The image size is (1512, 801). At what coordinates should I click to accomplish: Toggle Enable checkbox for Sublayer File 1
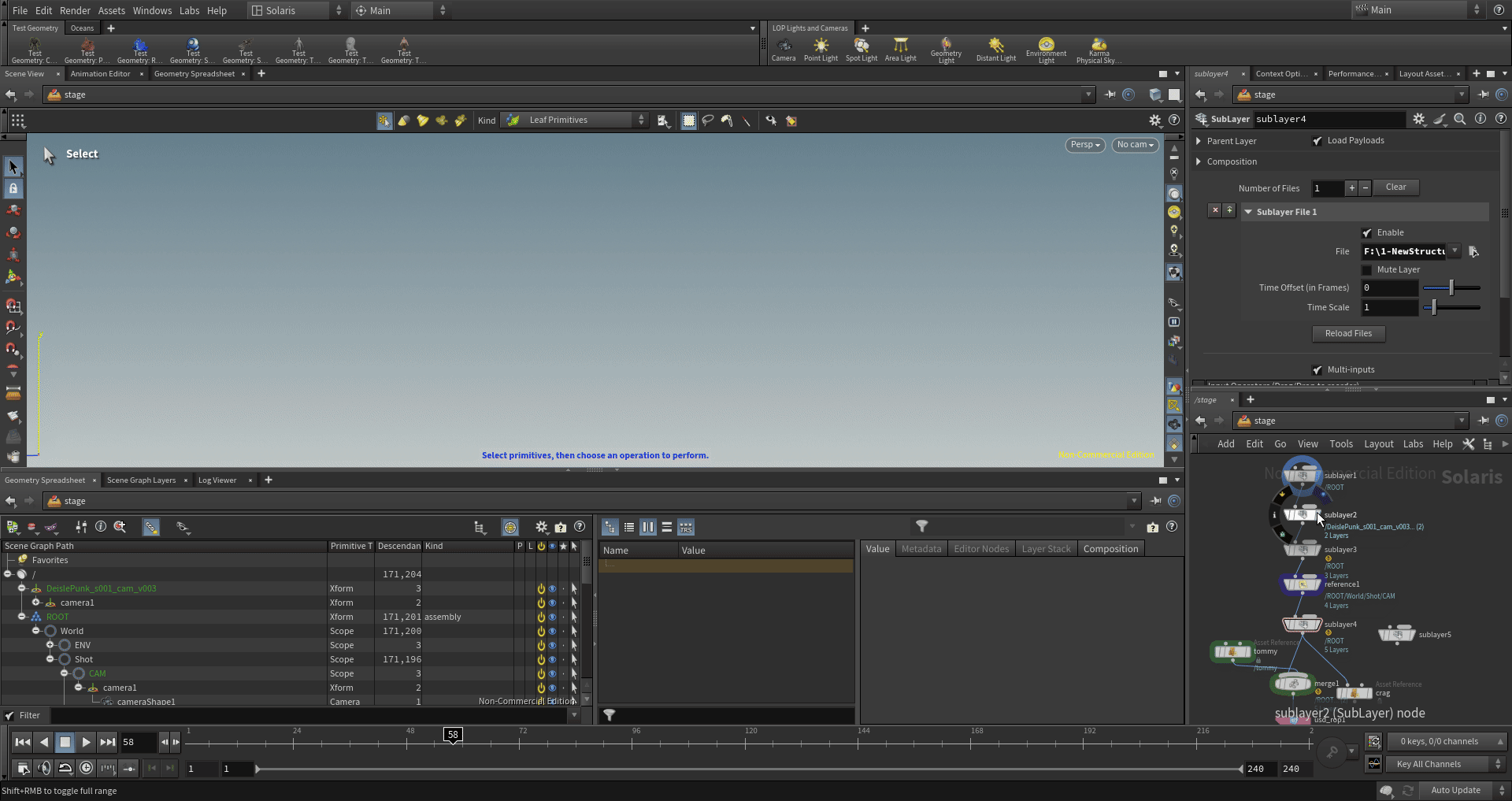(1367, 233)
